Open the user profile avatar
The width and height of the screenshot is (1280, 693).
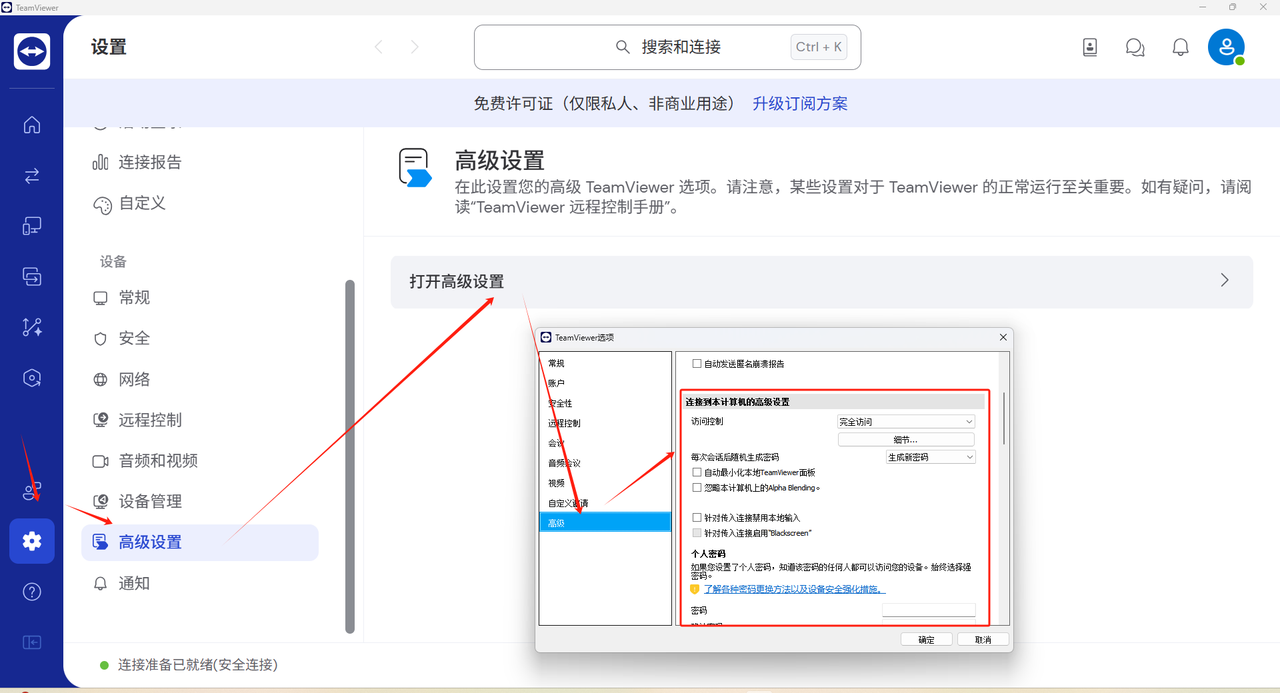coord(1226,47)
